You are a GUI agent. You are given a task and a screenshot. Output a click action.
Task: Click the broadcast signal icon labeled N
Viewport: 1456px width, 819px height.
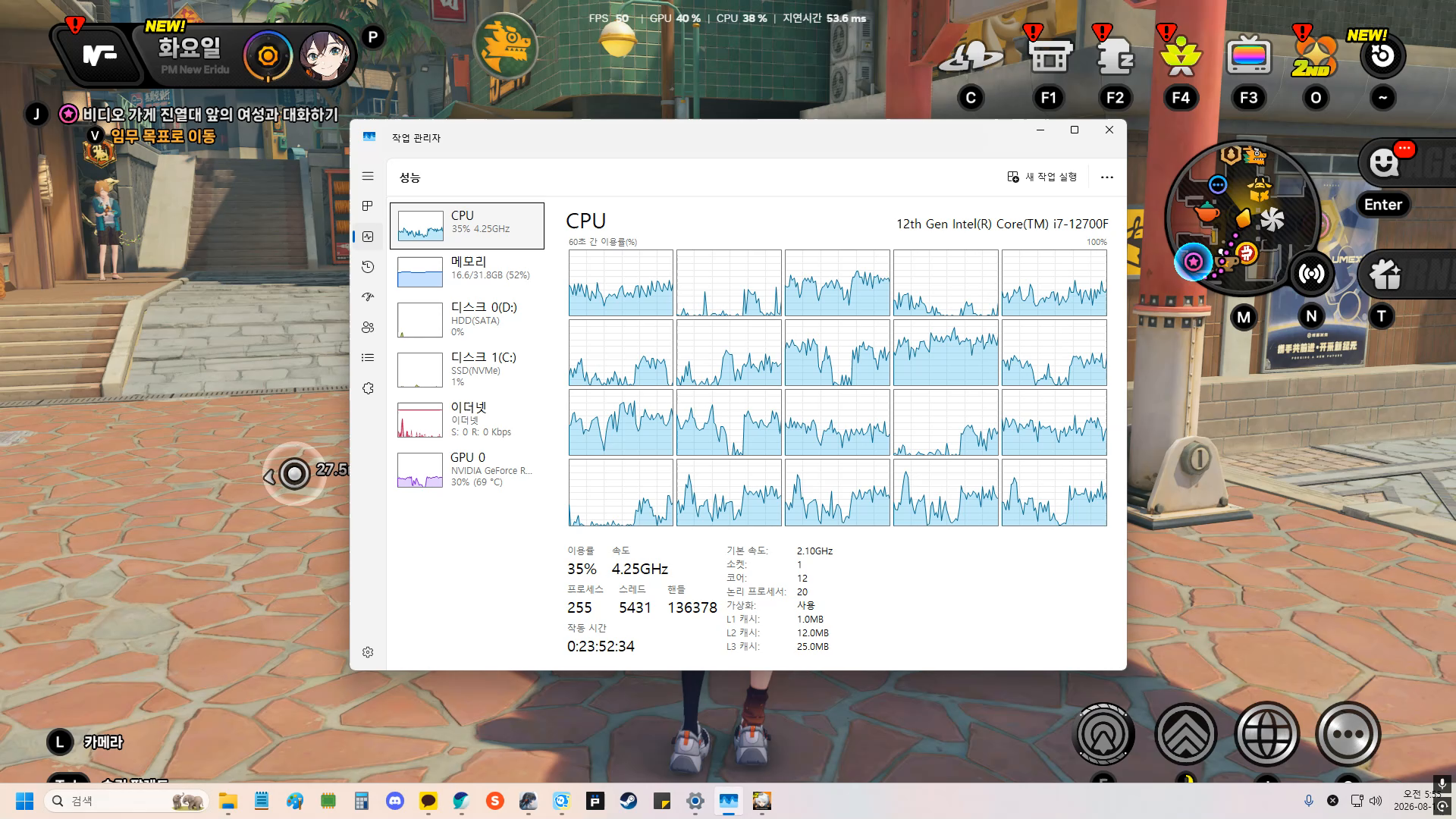click(1311, 274)
